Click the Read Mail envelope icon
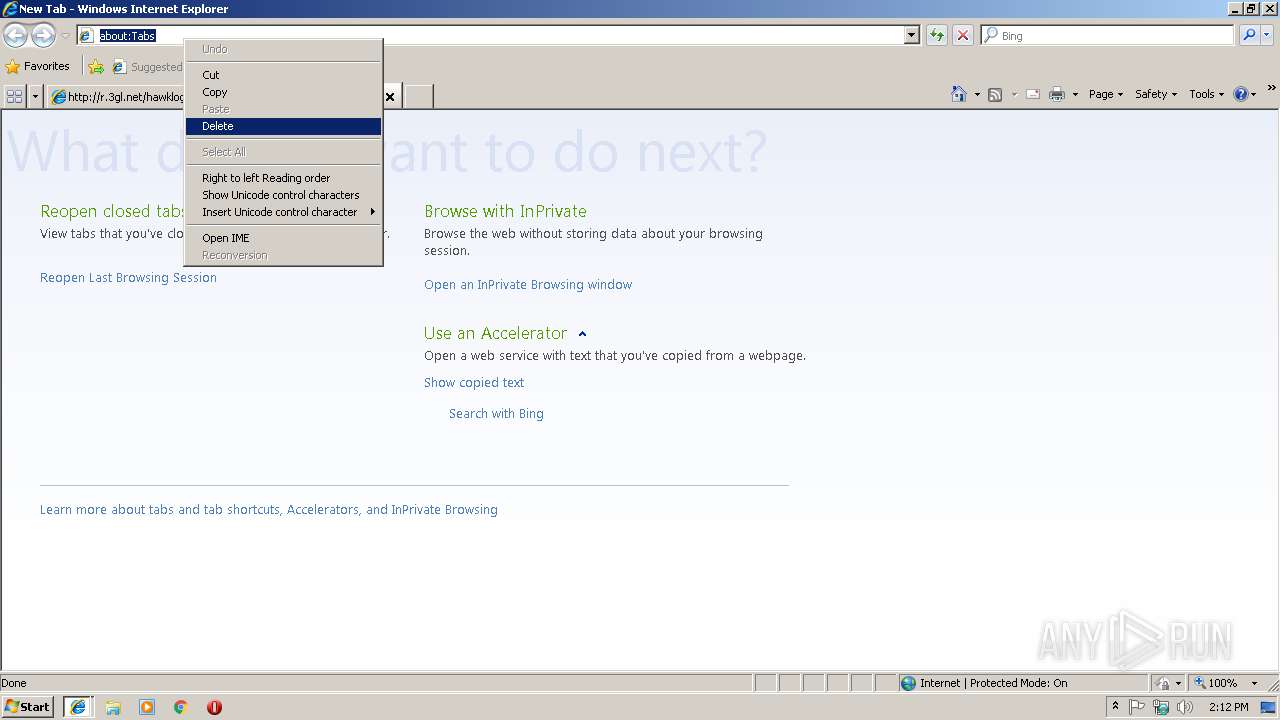Screen dimensions: 1280x720 pyautogui.click(x=1033, y=94)
